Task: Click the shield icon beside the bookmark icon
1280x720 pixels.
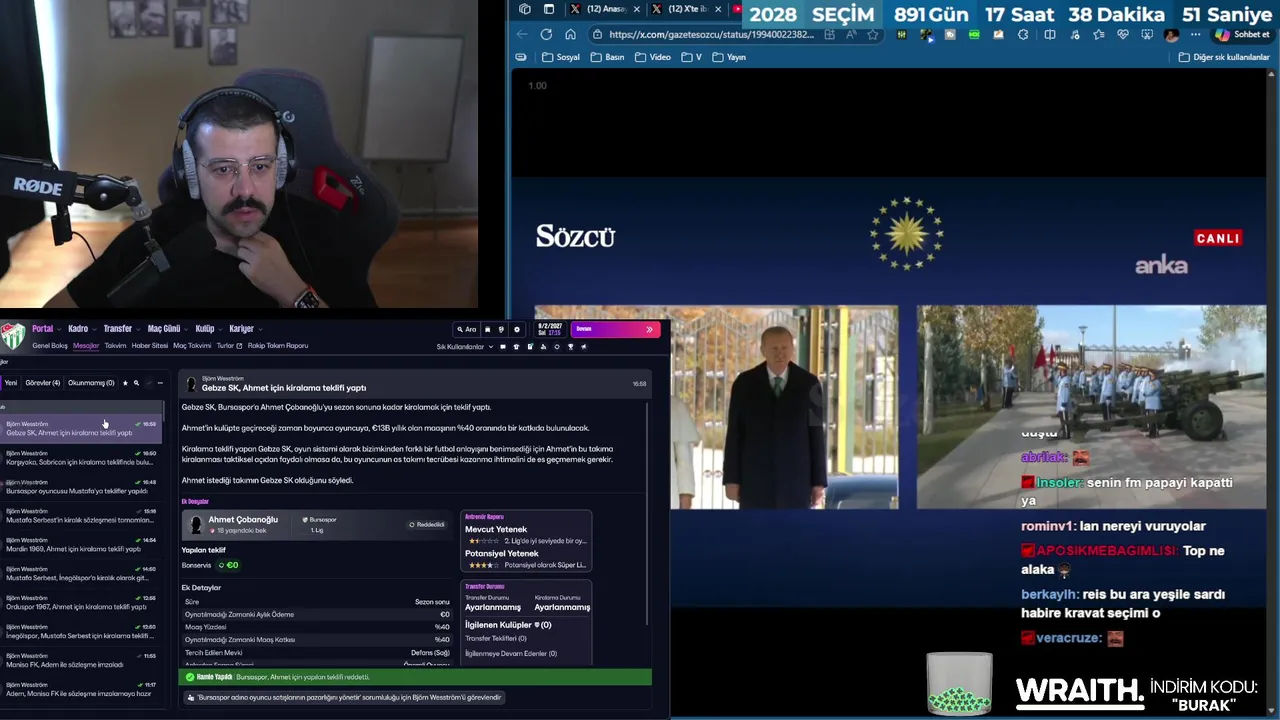Action: tap(501, 329)
